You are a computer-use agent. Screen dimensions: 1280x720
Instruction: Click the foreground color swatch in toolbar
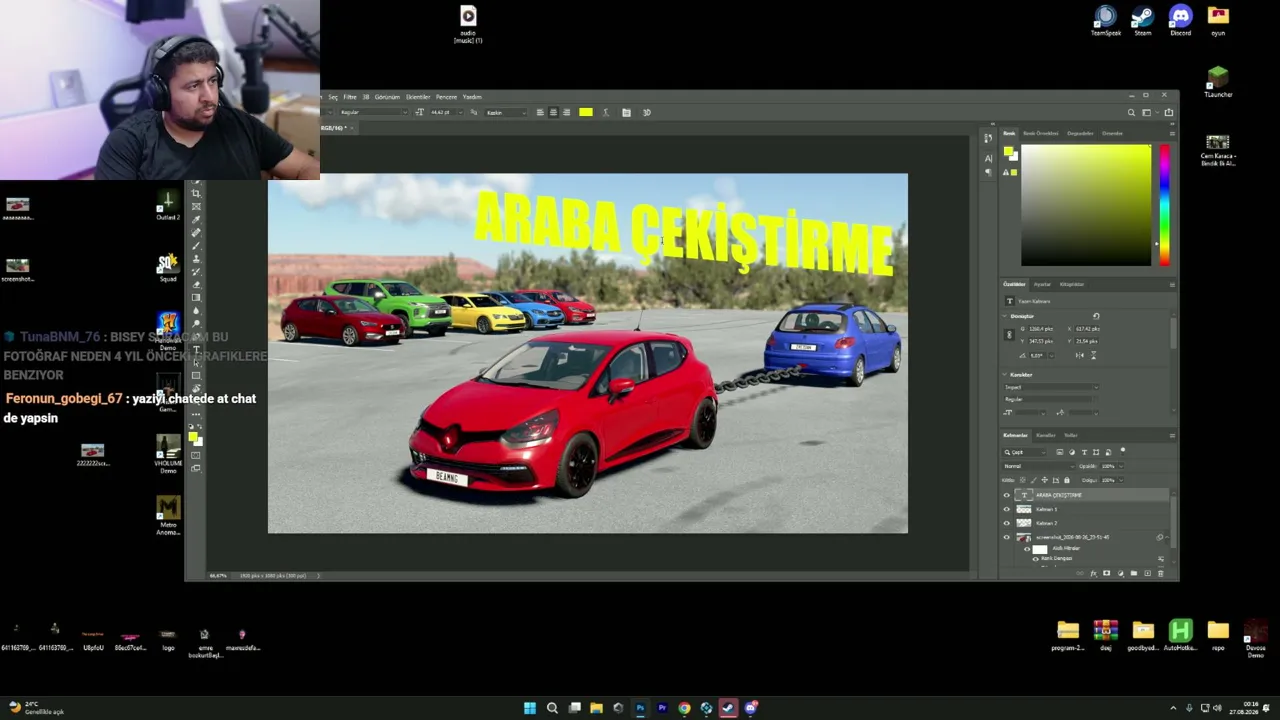click(193, 436)
